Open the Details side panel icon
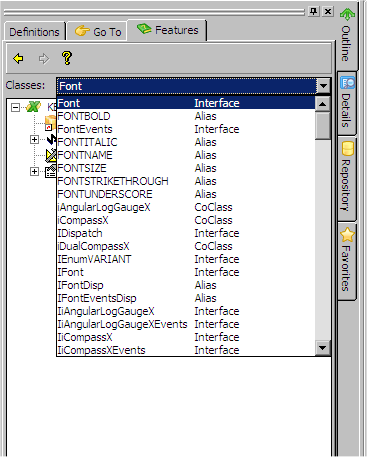Image resolution: width=367 pixels, height=457 pixels. pos(347,83)
